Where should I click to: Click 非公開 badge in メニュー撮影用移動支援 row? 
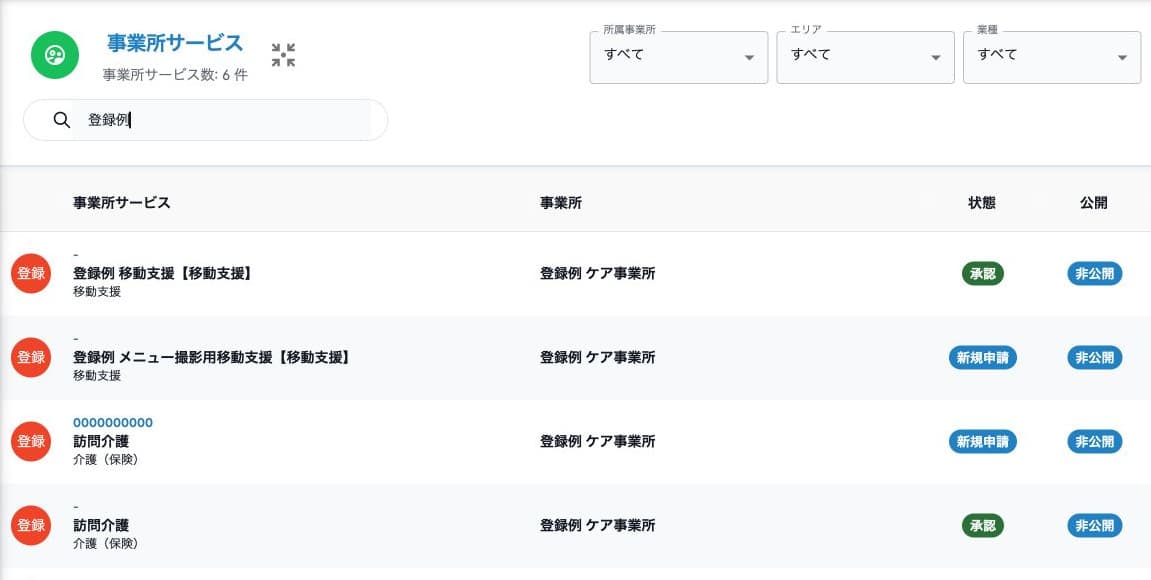pos(1094,358)
